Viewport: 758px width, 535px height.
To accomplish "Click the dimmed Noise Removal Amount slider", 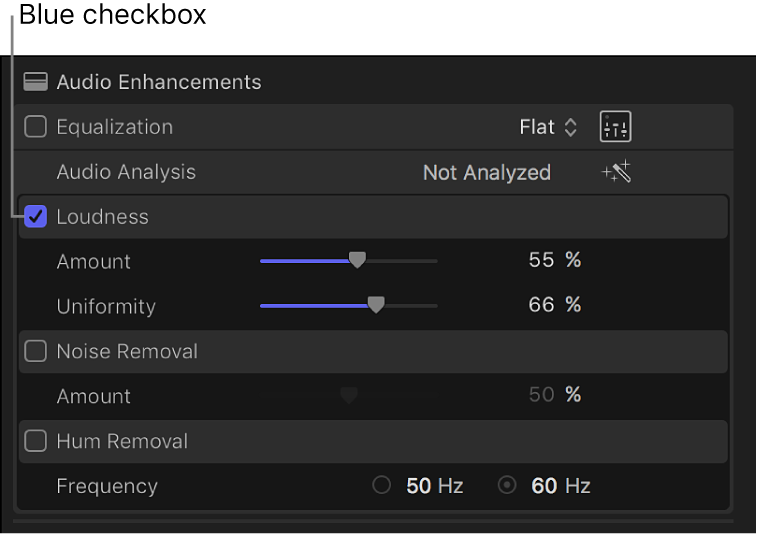I will point(348,396).
